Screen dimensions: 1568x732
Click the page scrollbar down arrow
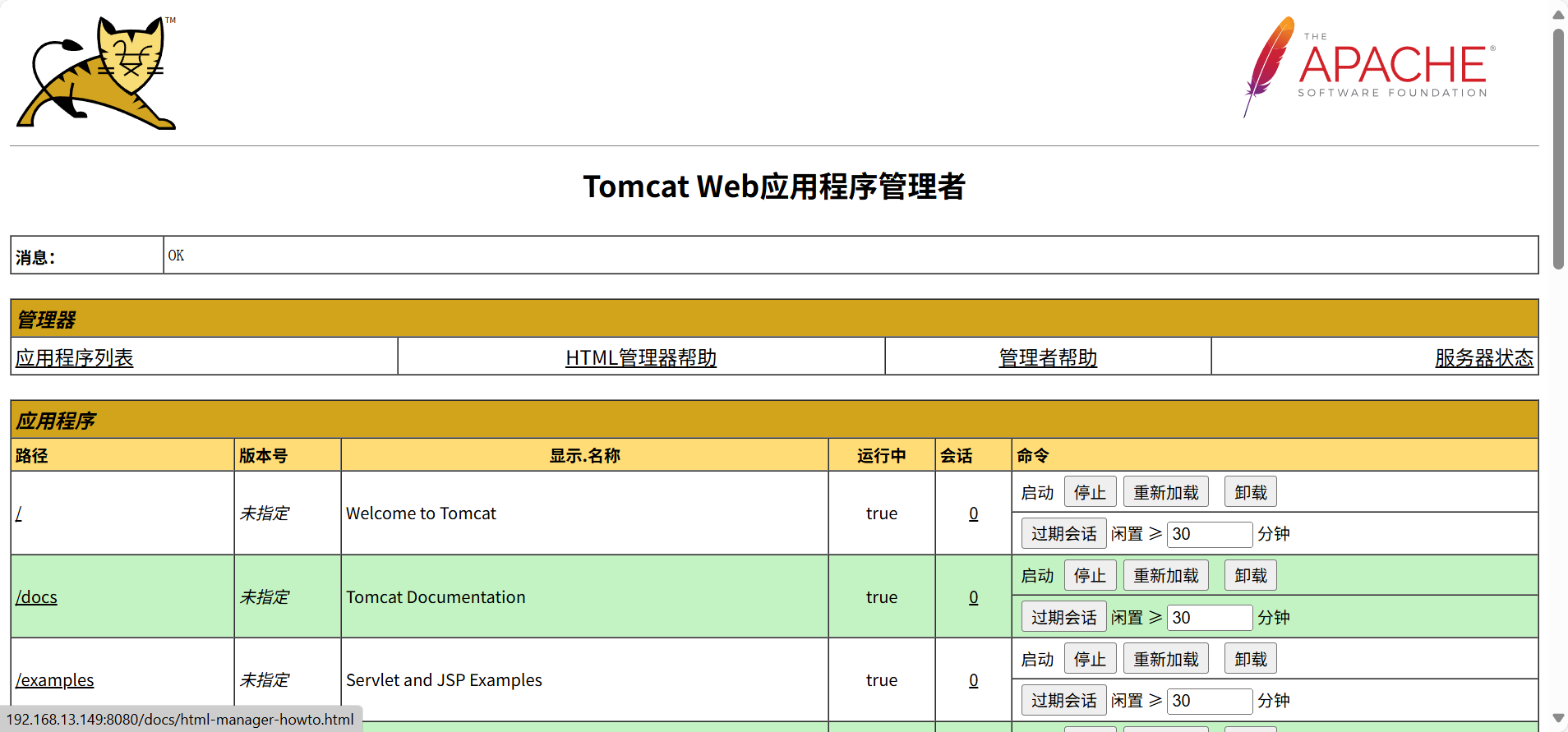point(1558,718)
